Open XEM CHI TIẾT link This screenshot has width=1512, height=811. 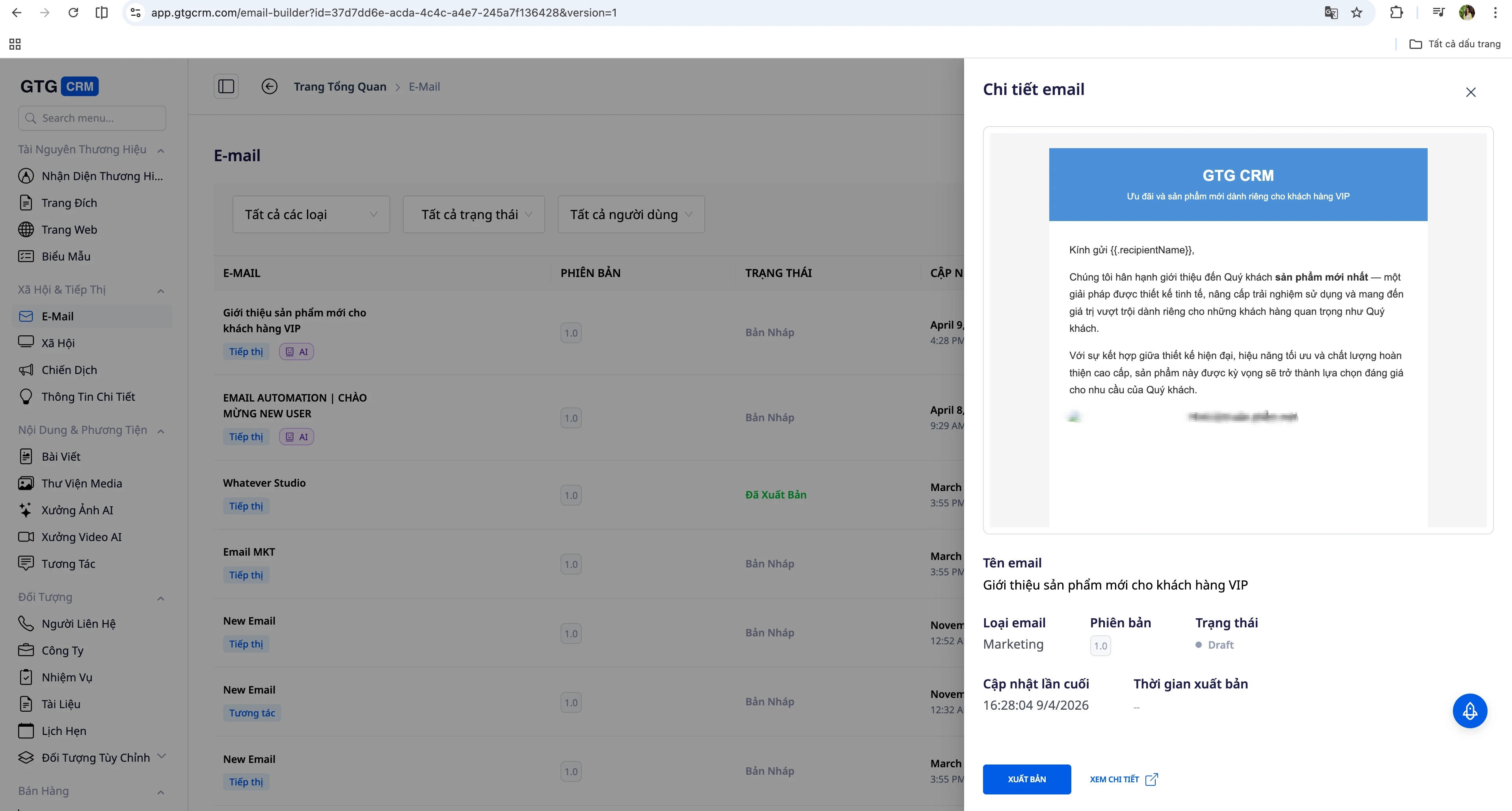tap(1123, 779)
